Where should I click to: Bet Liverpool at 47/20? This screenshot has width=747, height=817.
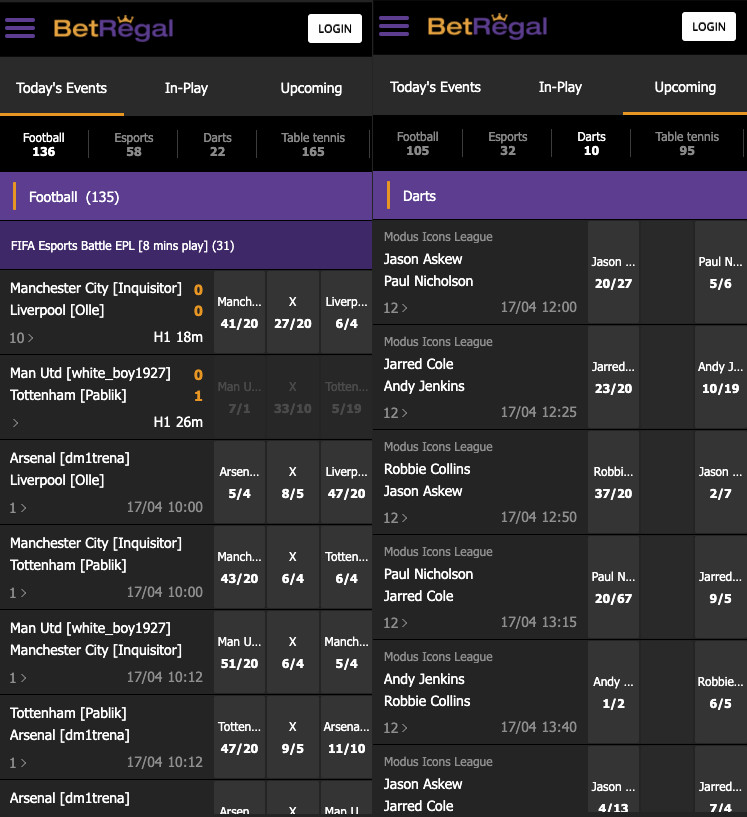click(346, 482)
